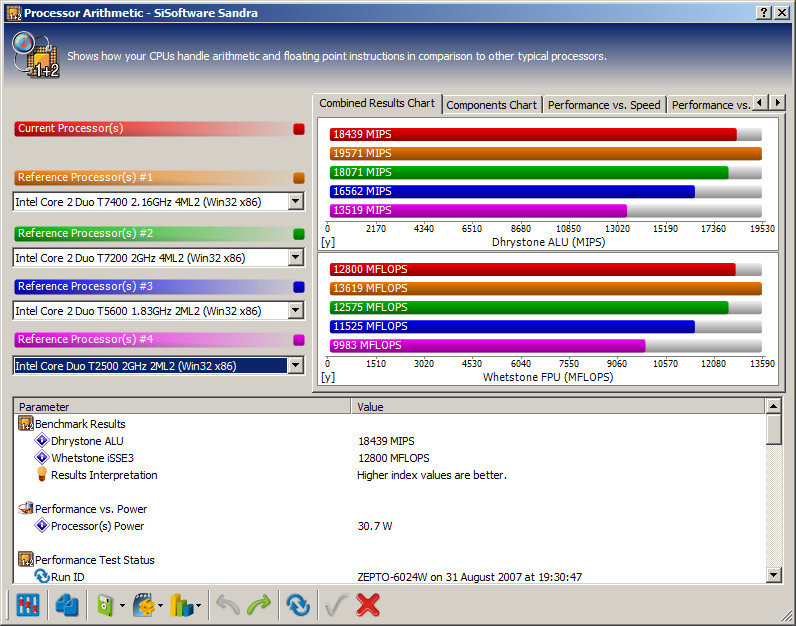Click the blue refresh results icon

click(298, 605)
